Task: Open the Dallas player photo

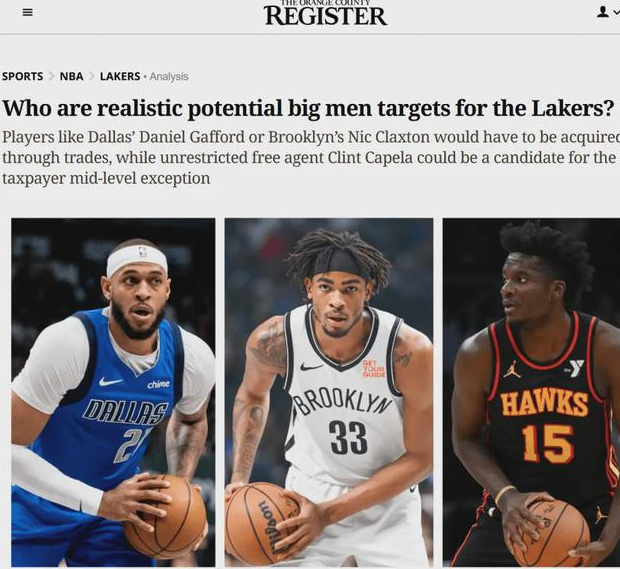Action: click(113, 392)
